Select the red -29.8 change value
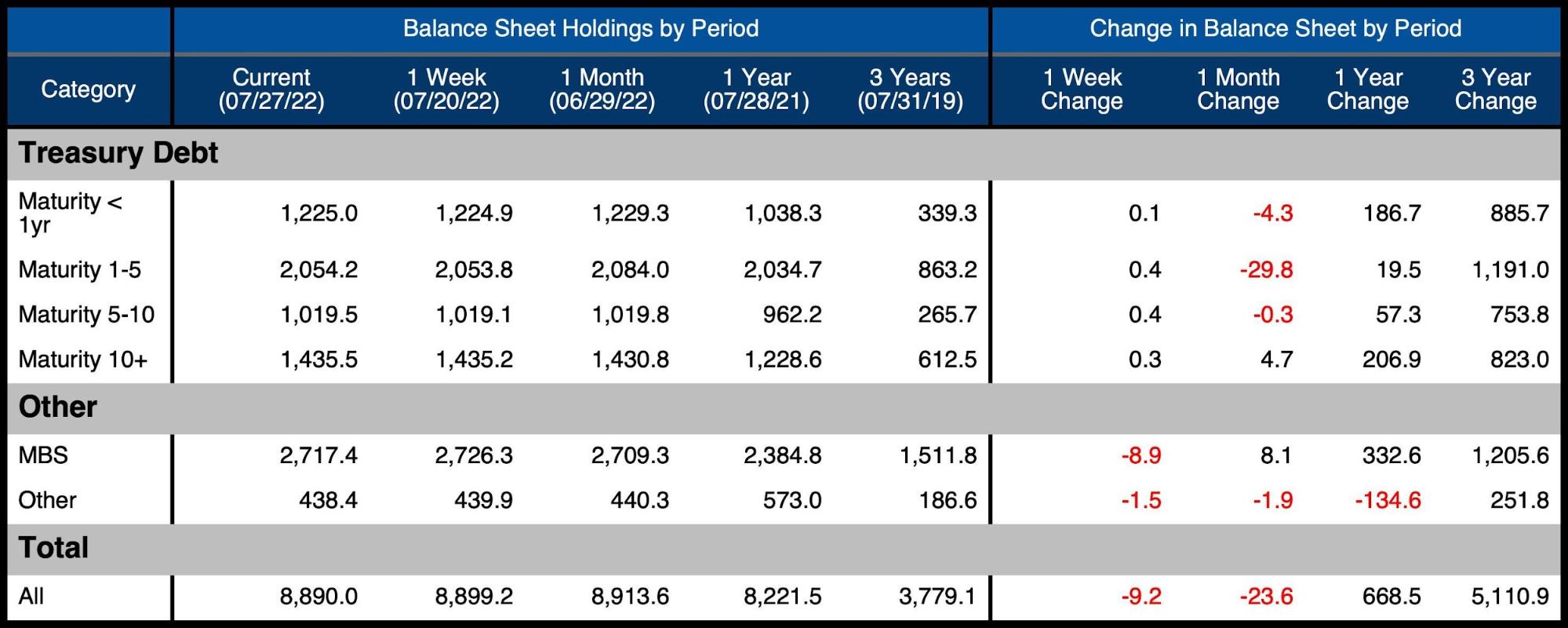This screenshot has width=1568, height=628. pyautogui.click(x=1266, y=270)
